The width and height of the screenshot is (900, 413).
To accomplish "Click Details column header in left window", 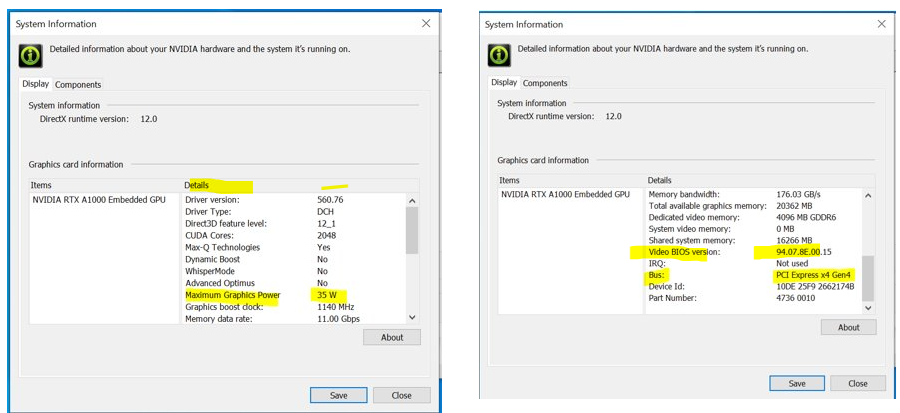I will [300, 185].
